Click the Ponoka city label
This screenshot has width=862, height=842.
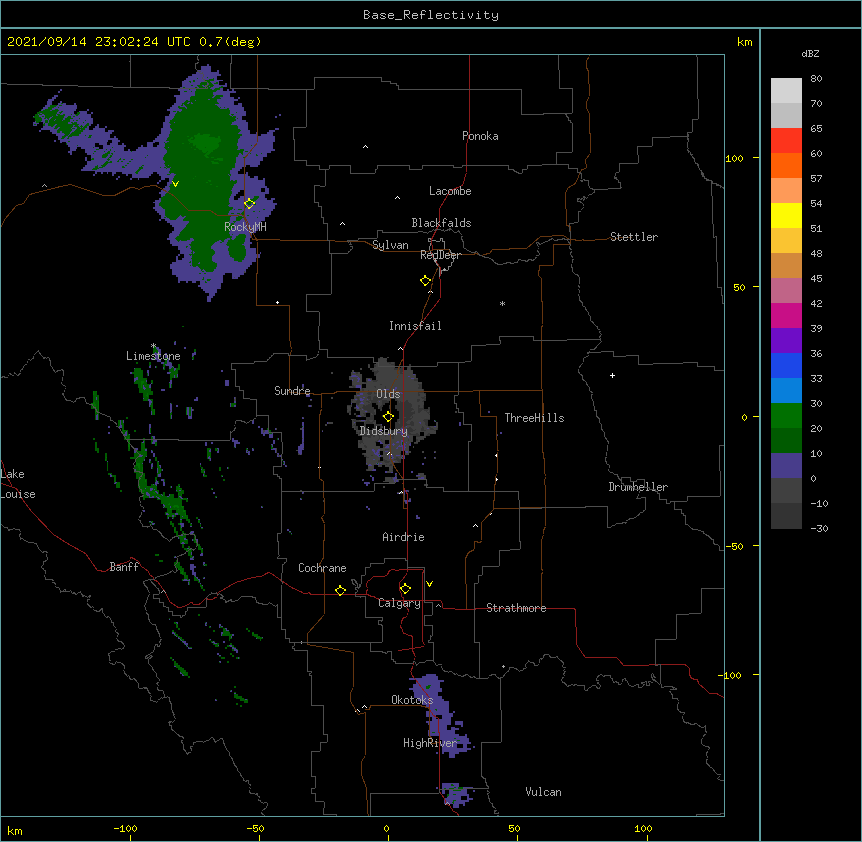point(480,136)
